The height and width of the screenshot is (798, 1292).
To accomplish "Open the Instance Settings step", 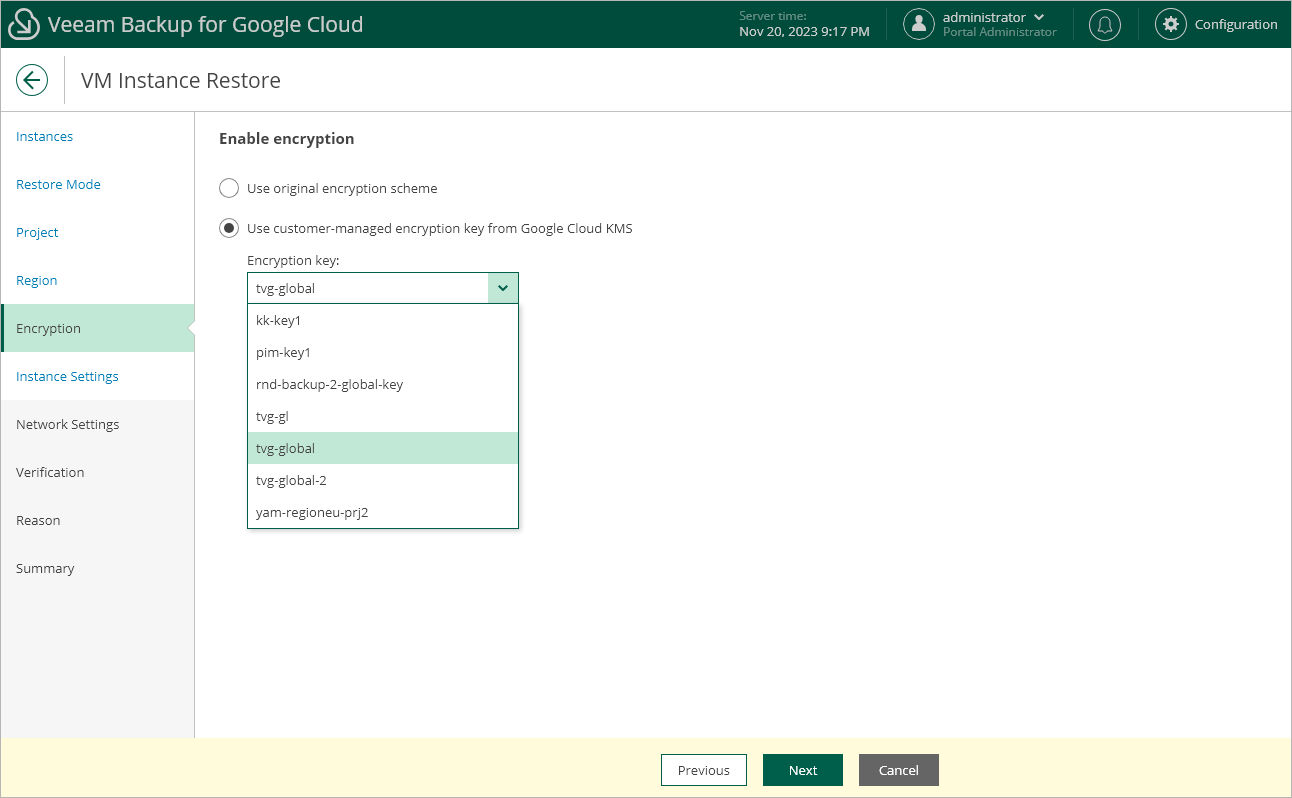I will coord(98,376).
